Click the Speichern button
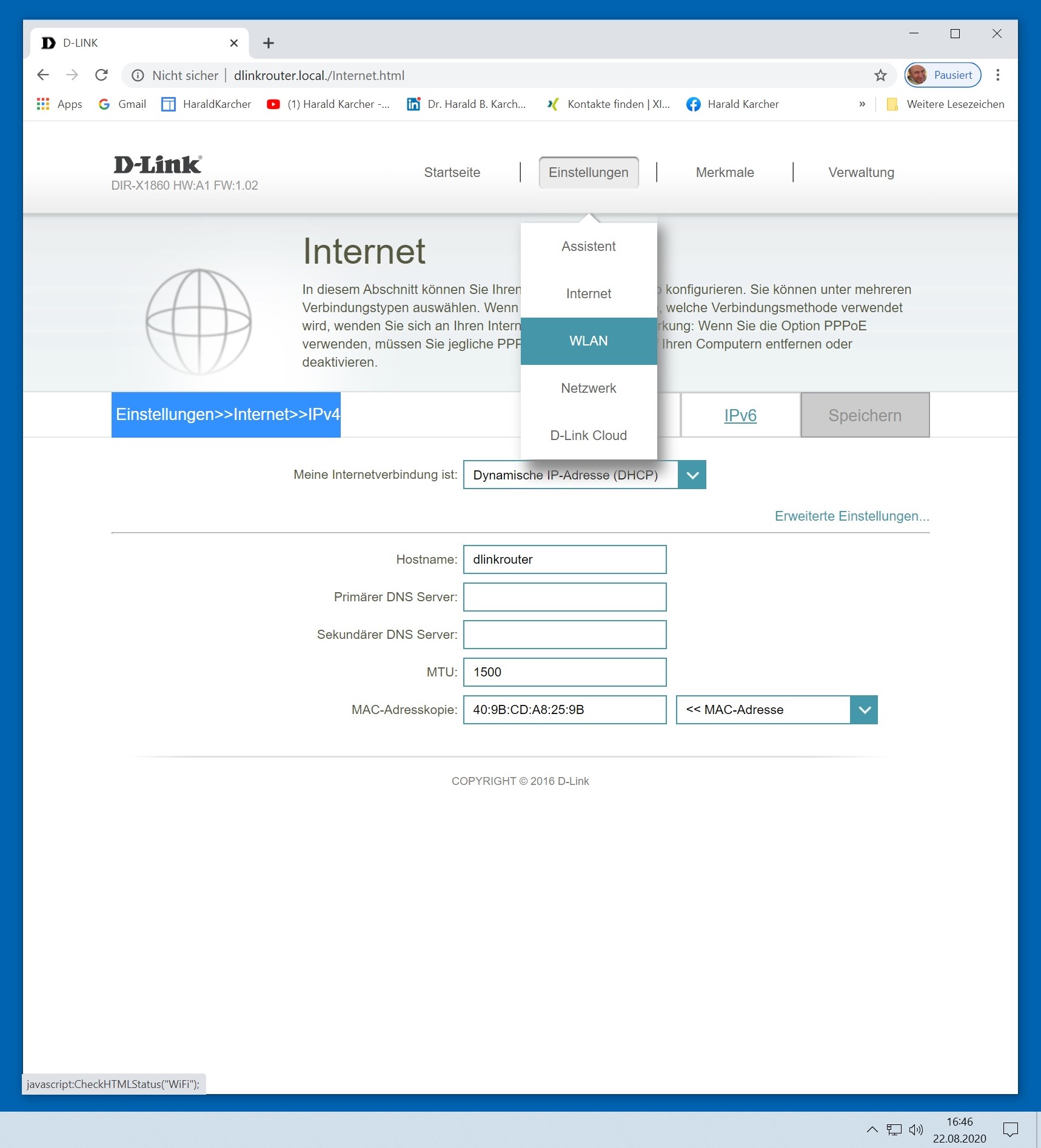Image resolution: width=1041 pixels, height=1148 pixels. (865, 415)
